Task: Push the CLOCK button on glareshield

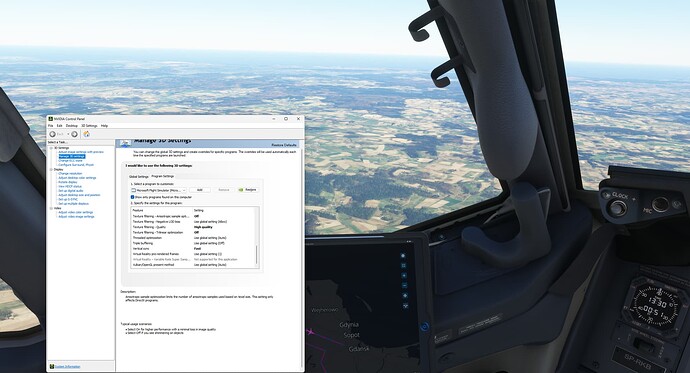Action: click(x=618, y=208)
